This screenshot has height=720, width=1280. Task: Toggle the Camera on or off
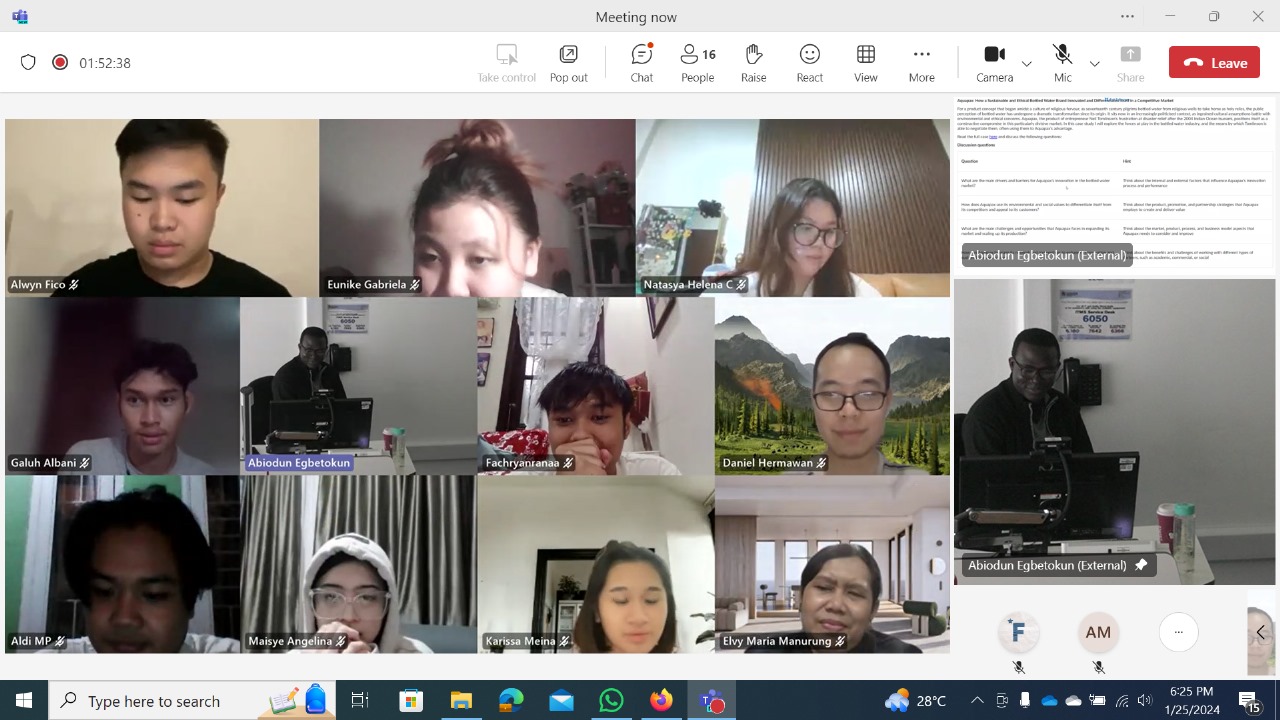coord(994,62)
